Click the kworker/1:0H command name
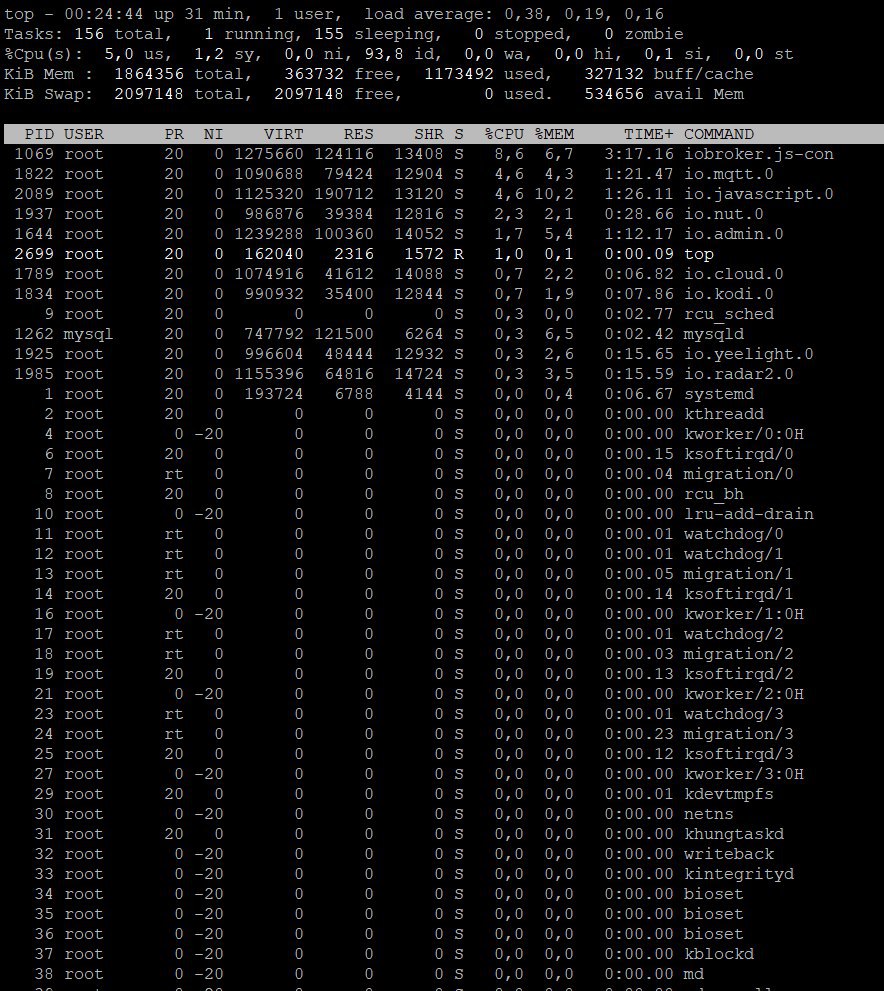The image size is (884, 991). point(744,614)
